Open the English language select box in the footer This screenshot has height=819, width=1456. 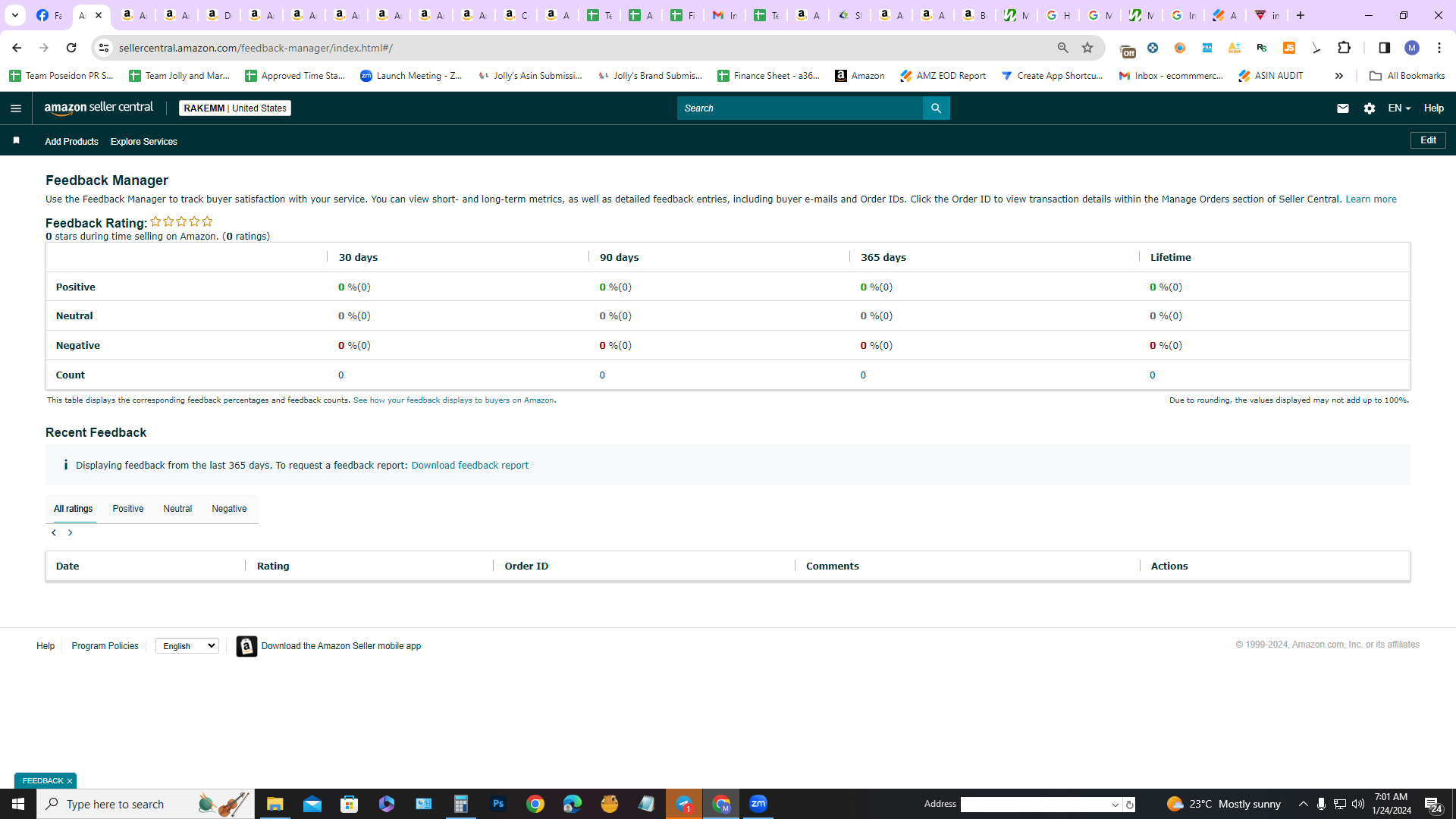click(x=187, y=646)
